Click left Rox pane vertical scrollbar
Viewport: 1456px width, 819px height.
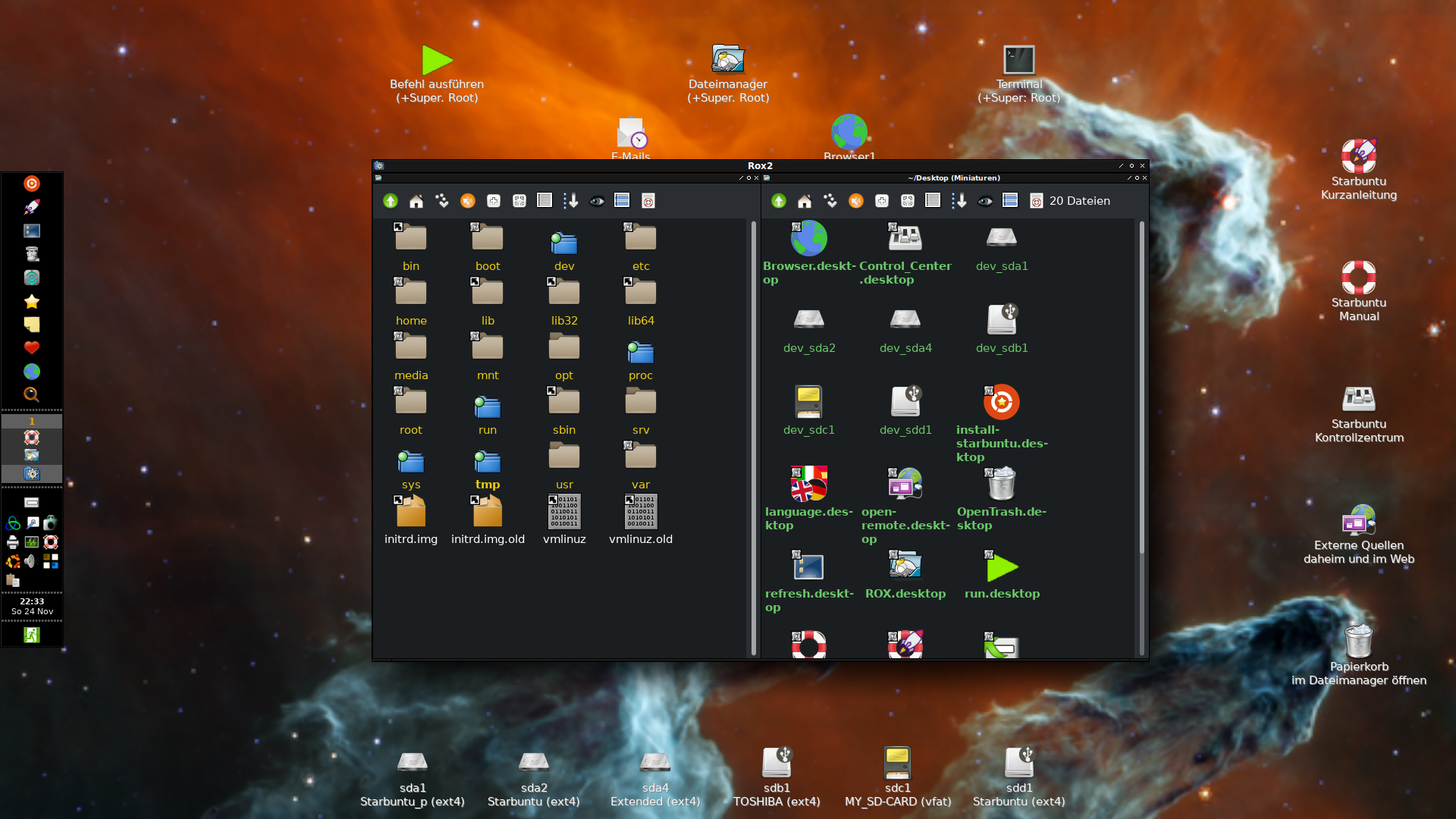pyautogui.click(x=753, y=438)
